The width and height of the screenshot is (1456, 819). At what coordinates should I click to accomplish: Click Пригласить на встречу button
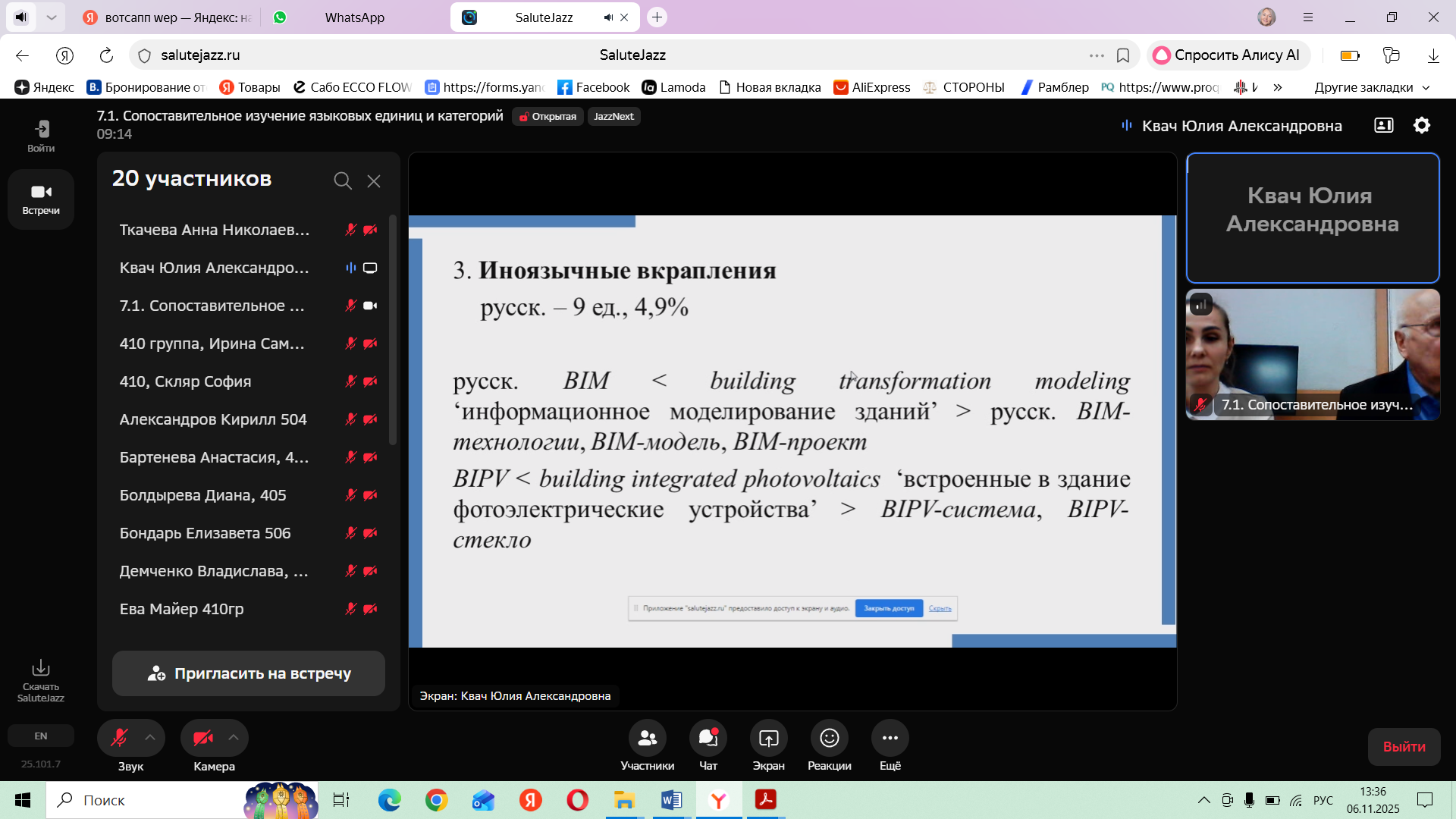tap(249, 673)
